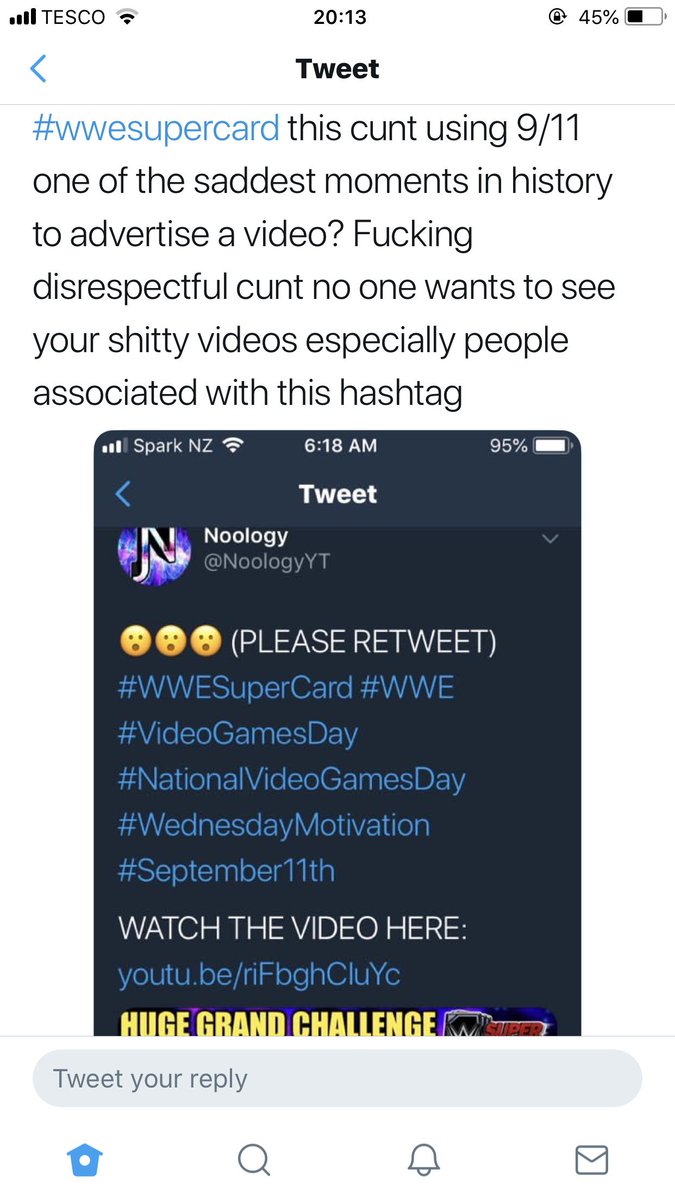The height and width of the screenshot is (1200, 675).
Task: Tap the Tweet your reply field
Action: click(x=337, y=1078)
